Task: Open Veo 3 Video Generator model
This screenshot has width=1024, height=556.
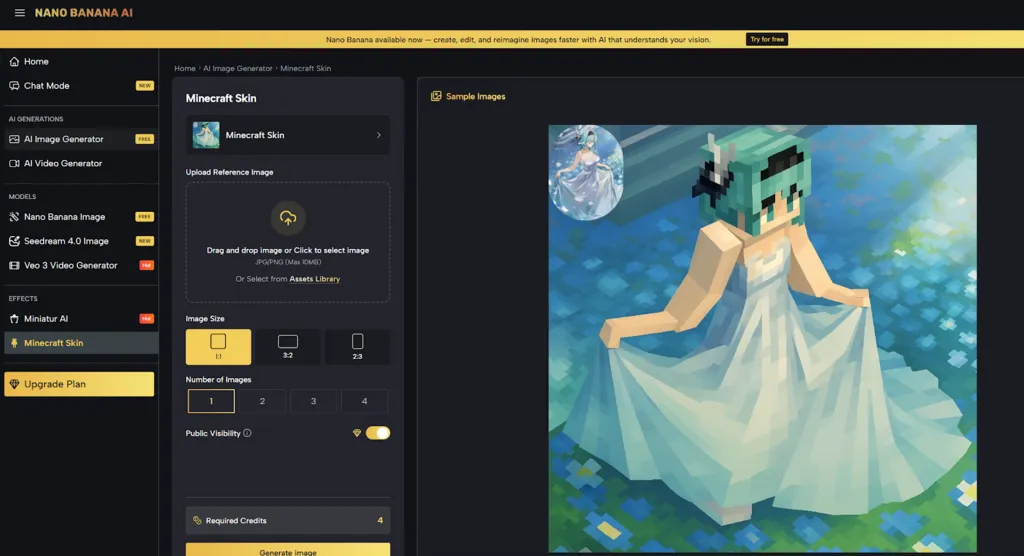Action: (80, 265)
